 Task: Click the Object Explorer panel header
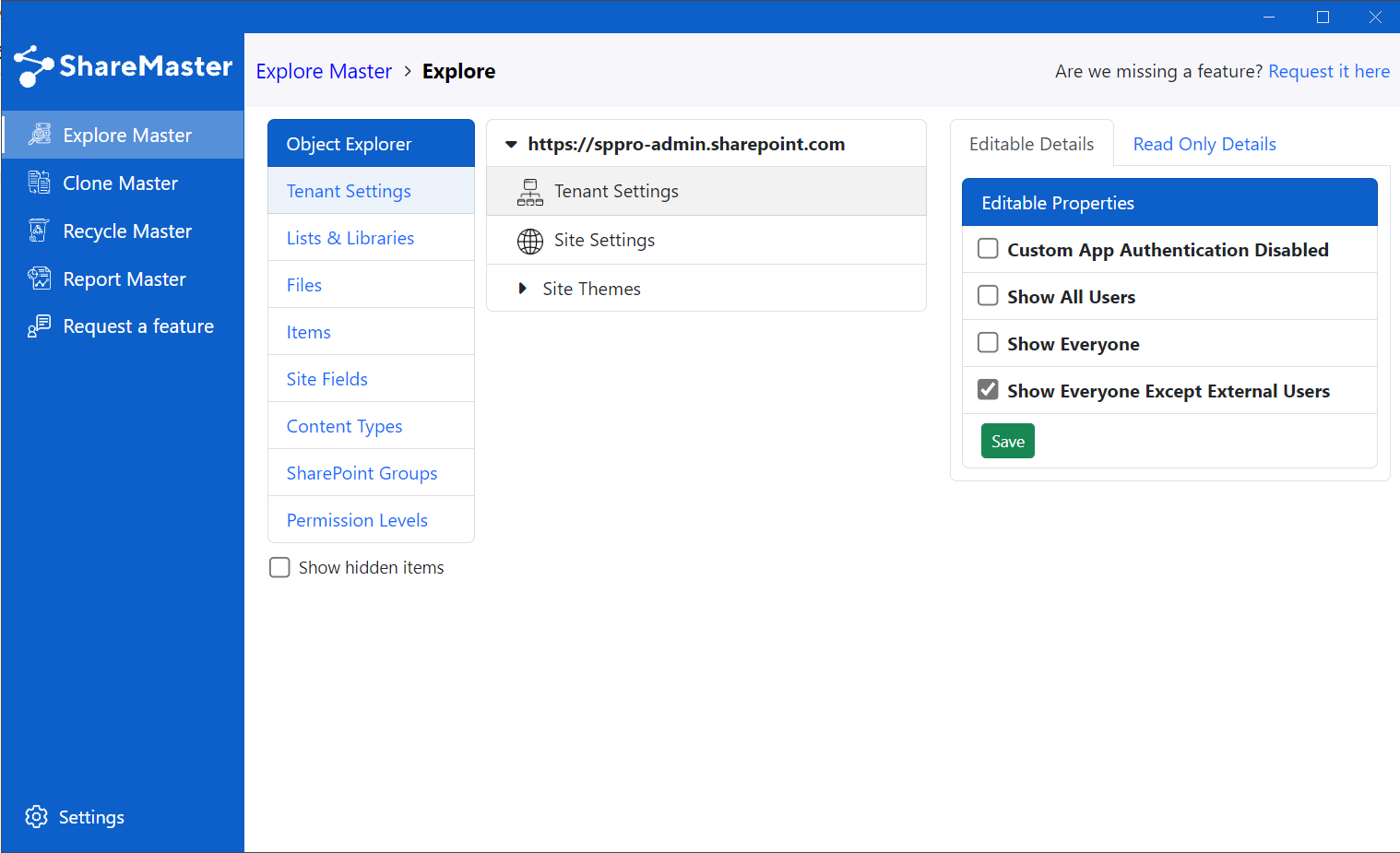(x=371, y=143)
